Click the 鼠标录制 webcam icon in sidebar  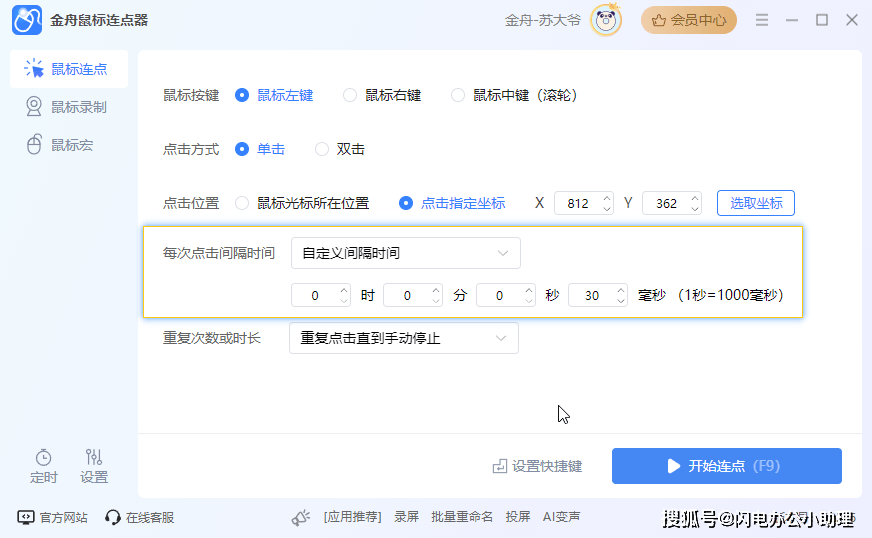click(34, 107)
